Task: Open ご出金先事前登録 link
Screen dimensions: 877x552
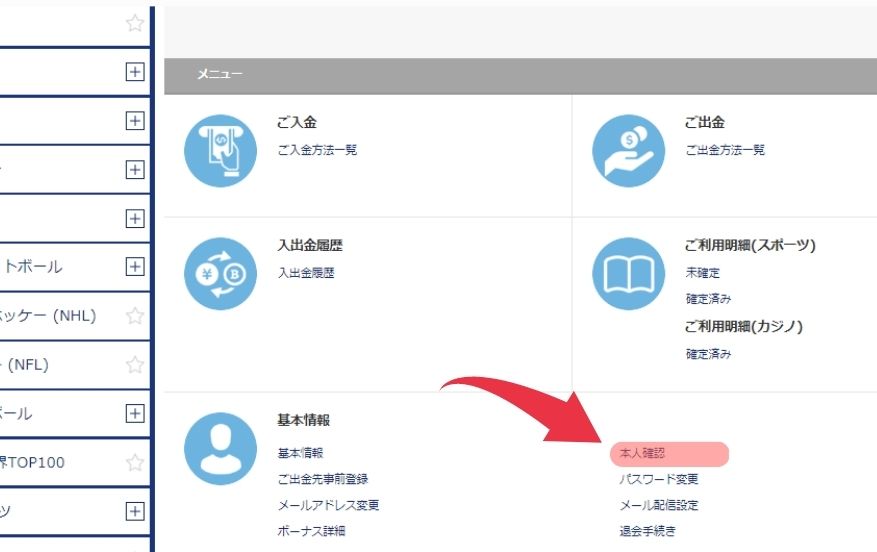Action: click(323, 479)
